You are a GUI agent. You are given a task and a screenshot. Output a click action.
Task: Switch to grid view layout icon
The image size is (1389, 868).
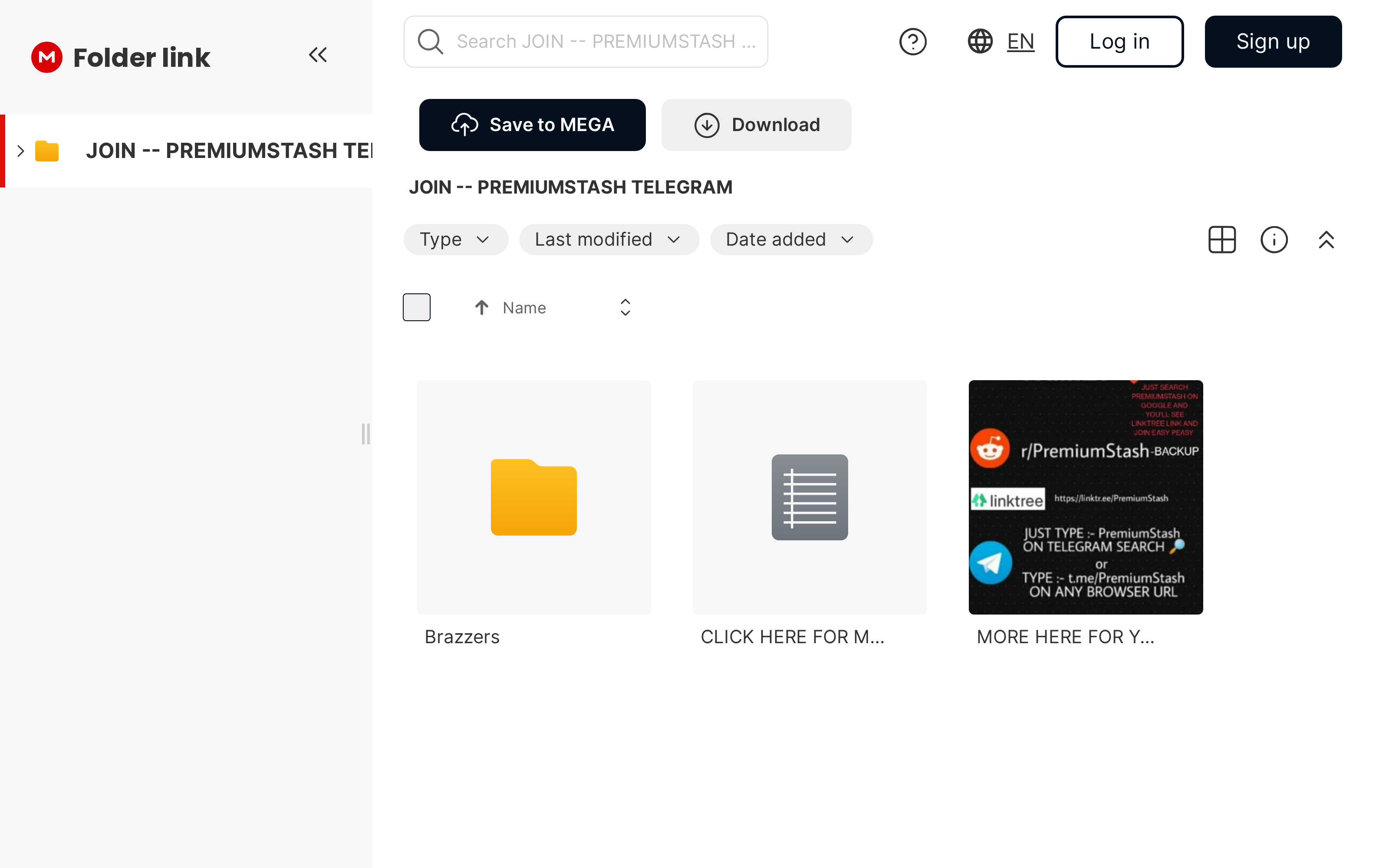1222,240
